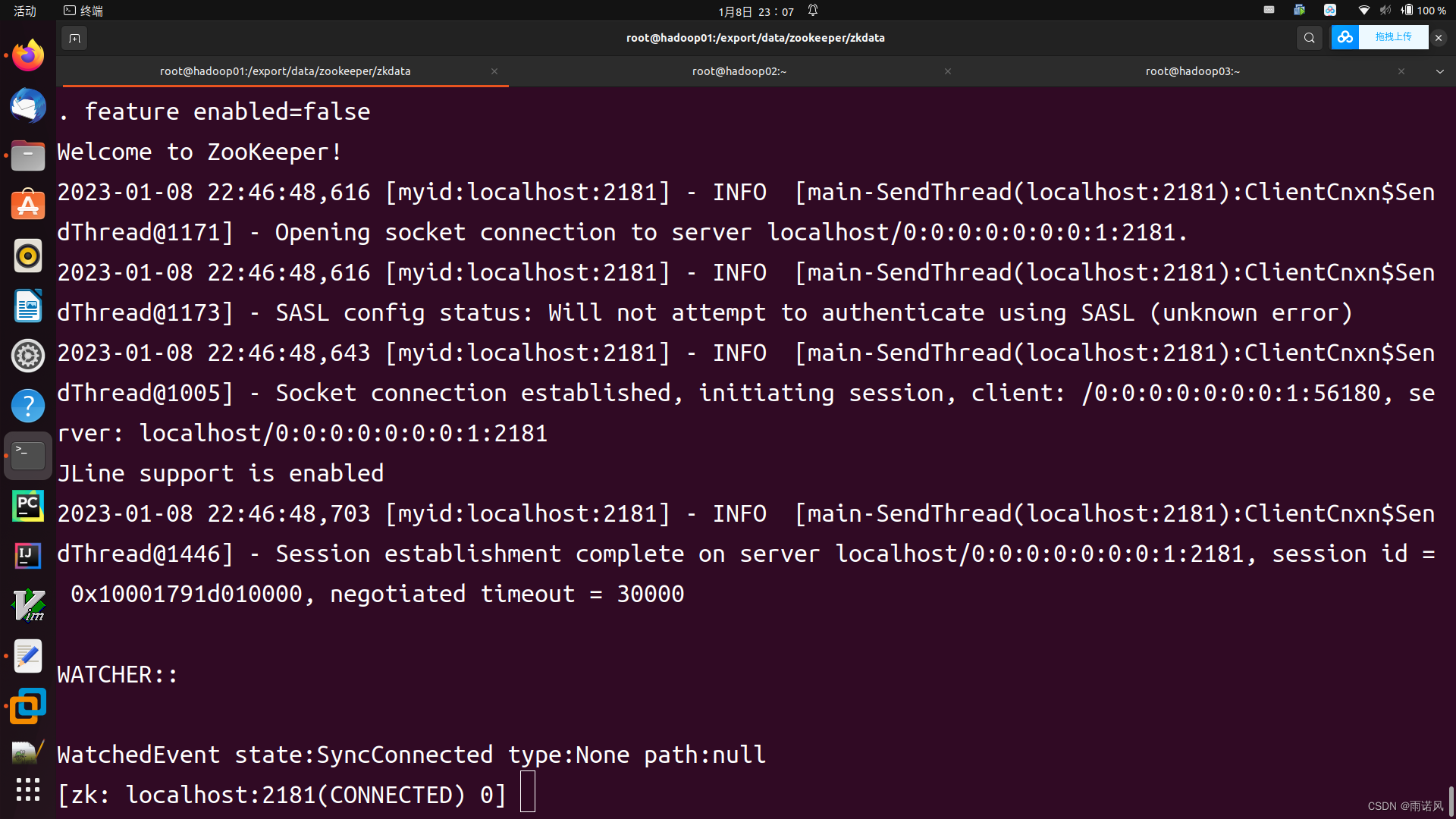This screenshot has height=819, width=1456.
Task: Click the Terminal icon in dock
Action: (x=28, y=456)
